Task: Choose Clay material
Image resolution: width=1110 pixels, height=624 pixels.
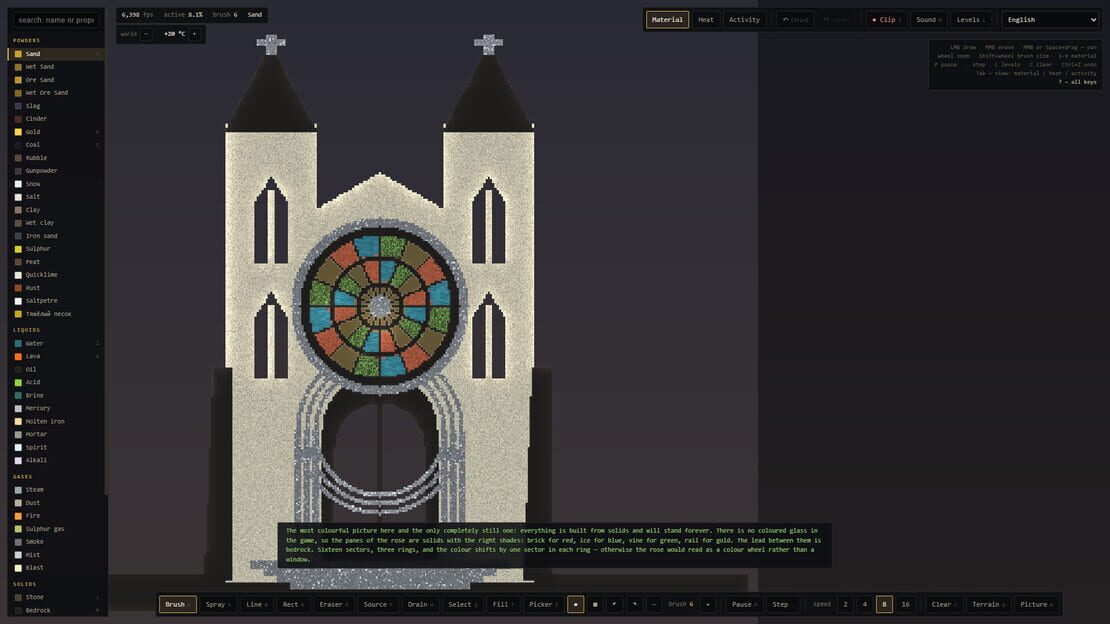Action: (55, 210)
